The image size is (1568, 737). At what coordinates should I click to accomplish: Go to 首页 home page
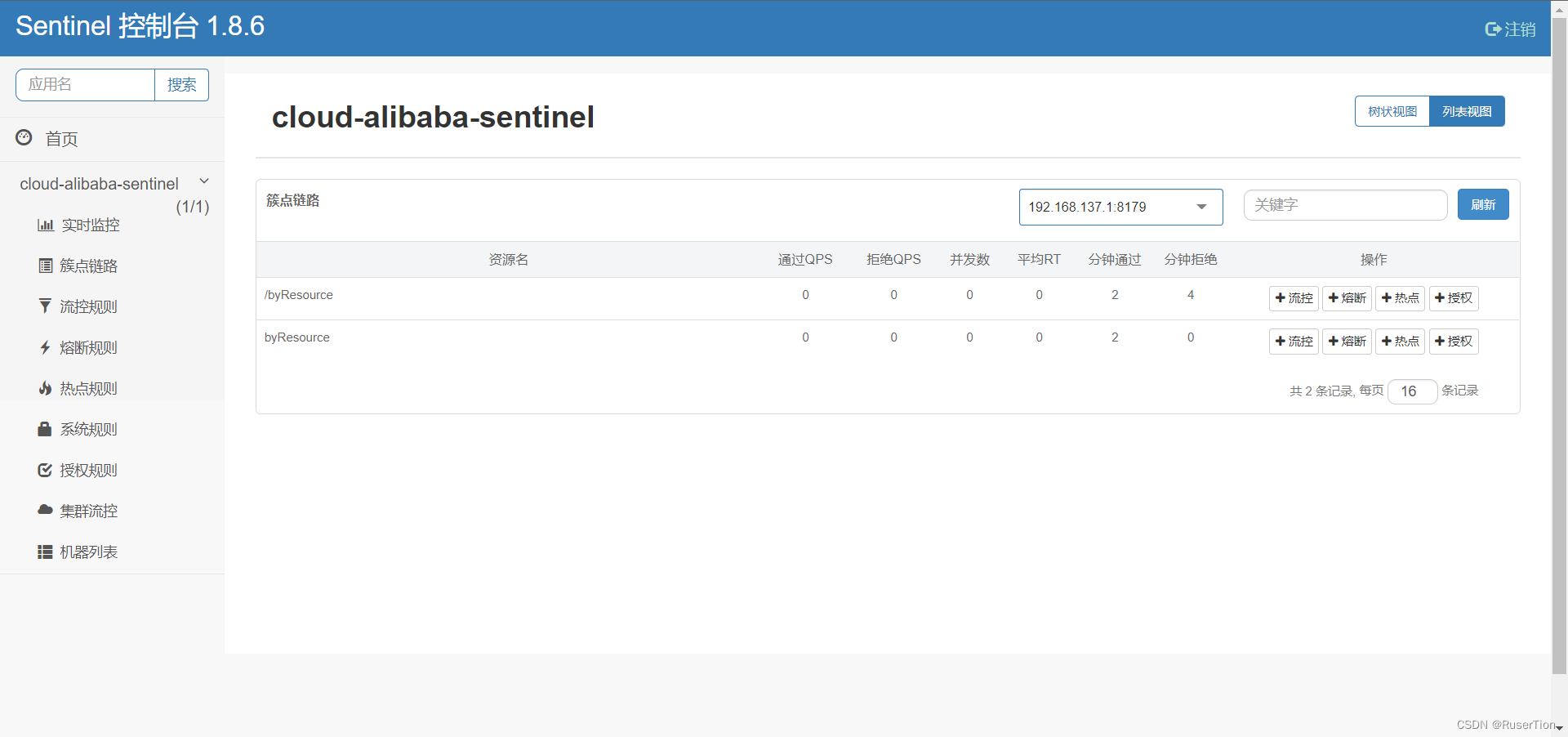coord(61,139)
